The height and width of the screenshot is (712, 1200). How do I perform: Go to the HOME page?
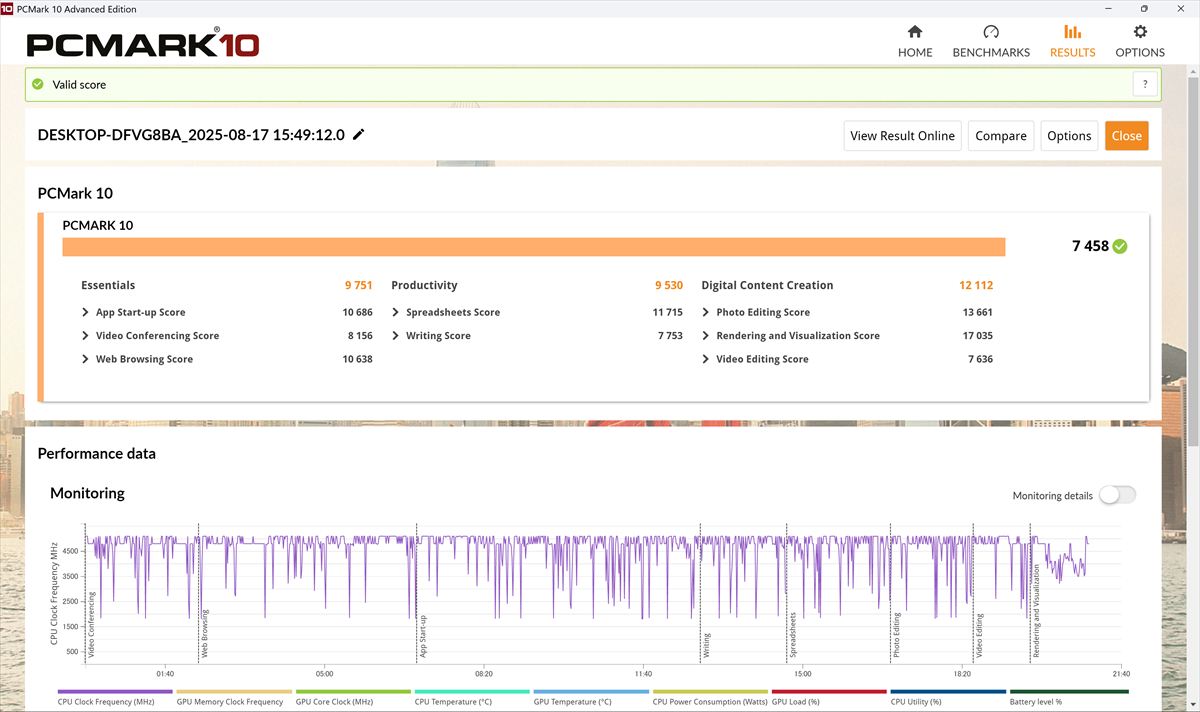pyautogui.click(x=915, y=41)
